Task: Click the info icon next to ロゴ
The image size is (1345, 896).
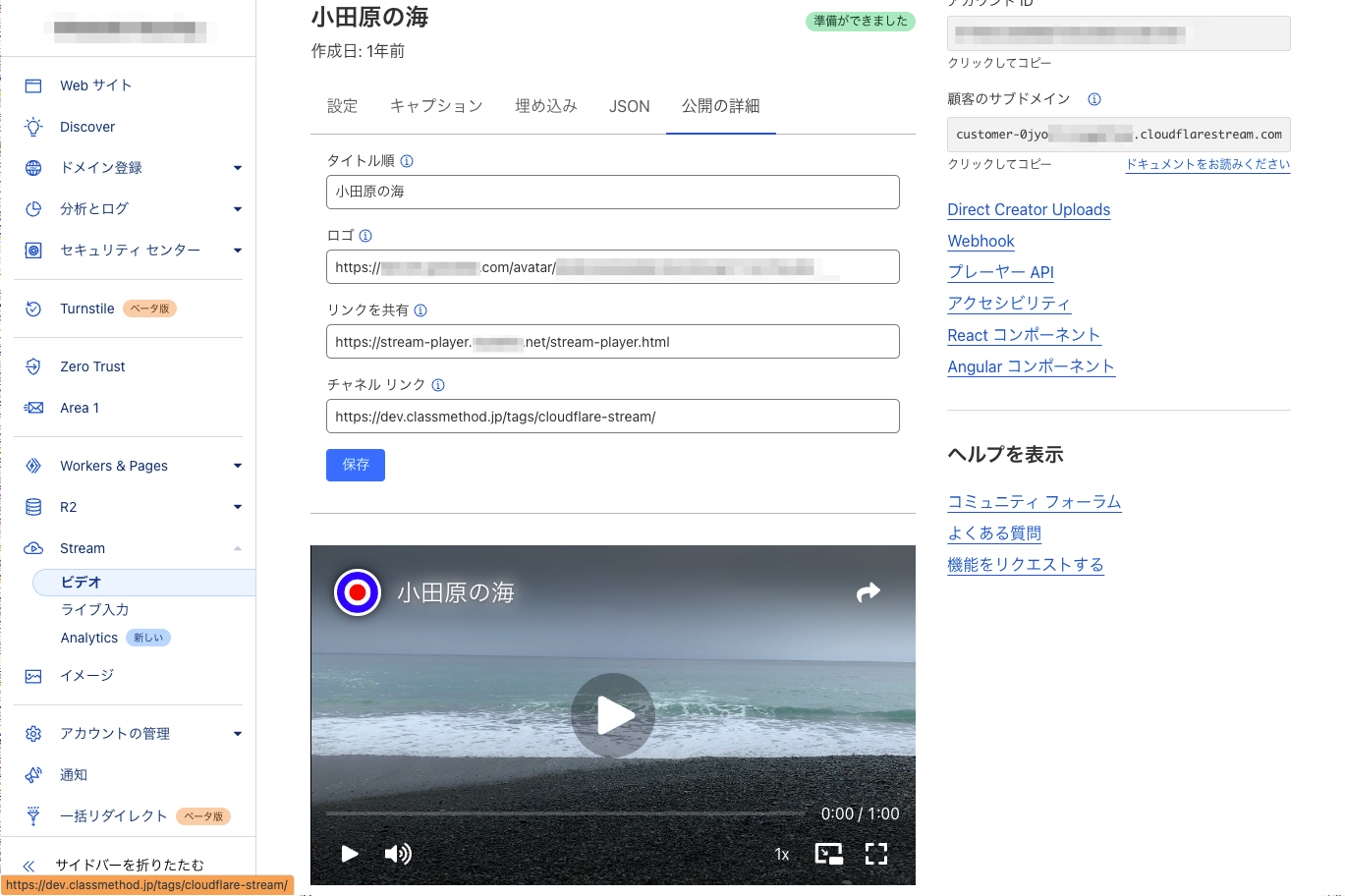Action: 364,235
